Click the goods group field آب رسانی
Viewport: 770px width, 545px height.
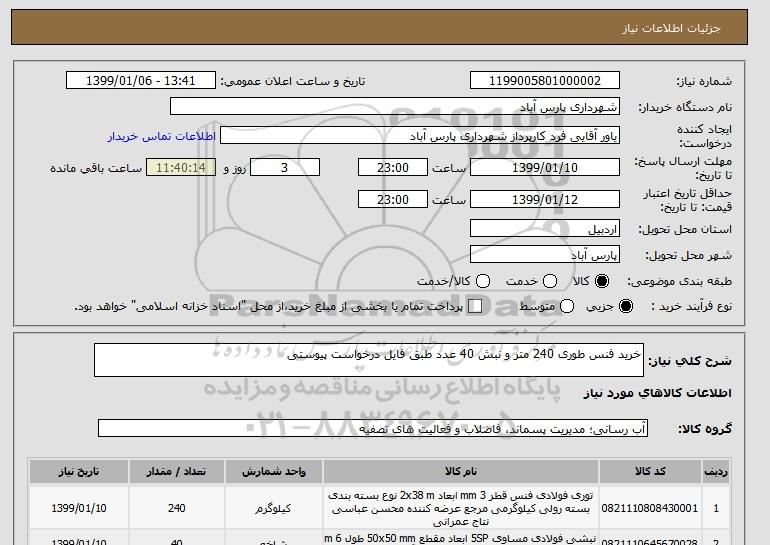click(x=373, y=428)
